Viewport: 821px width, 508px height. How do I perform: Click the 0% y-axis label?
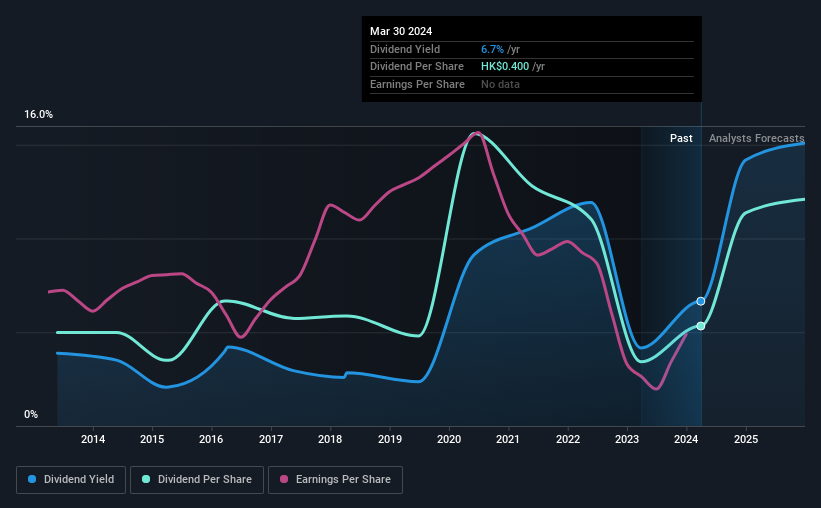click(x=31, y=414)
